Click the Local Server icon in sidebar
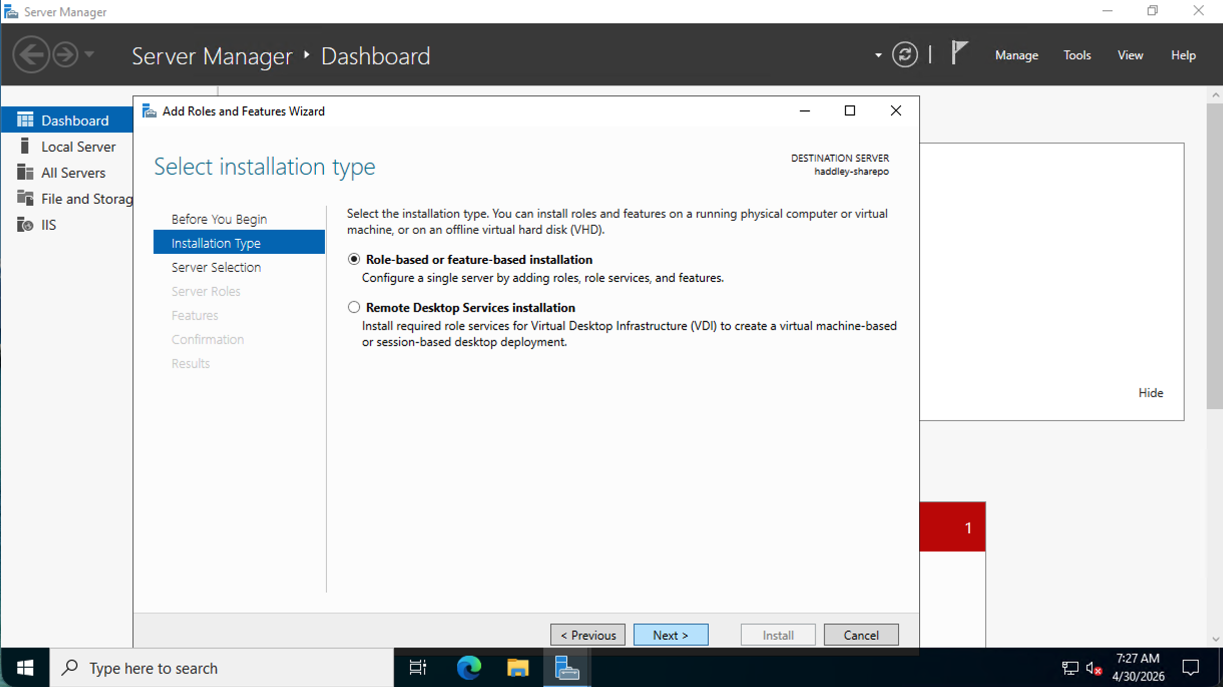This screenshot has width=1223, height=687. tap(25, 146)
